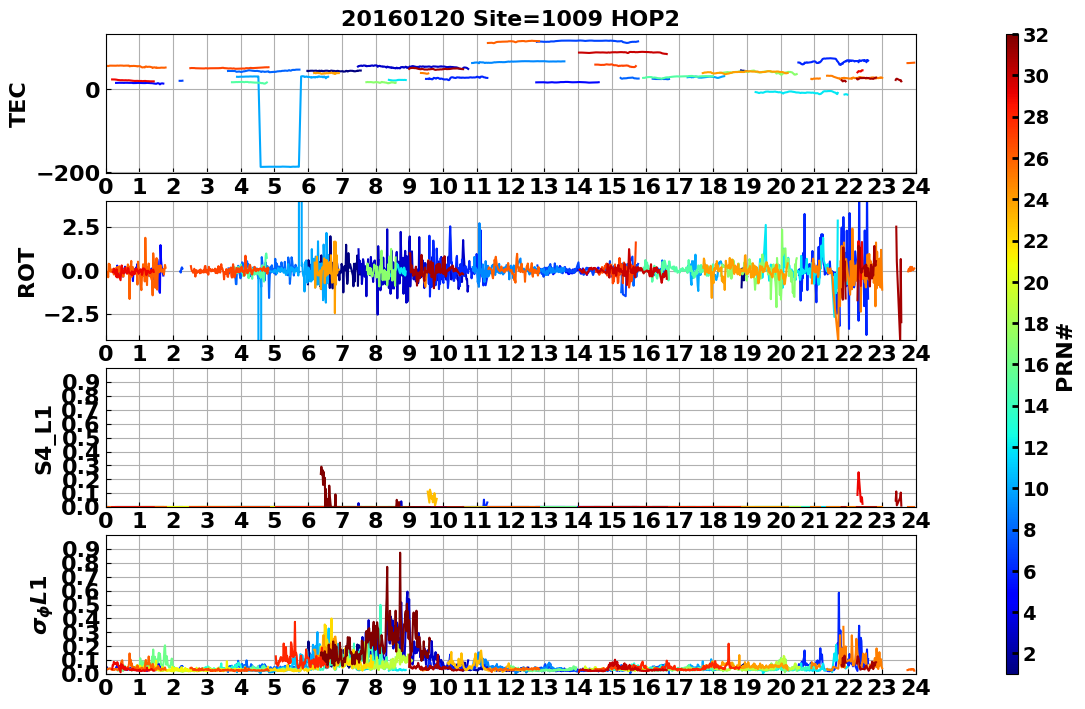
Task: Click the "2.5" y-tick label of the ROT panel
Action: (x=82, y=228)
